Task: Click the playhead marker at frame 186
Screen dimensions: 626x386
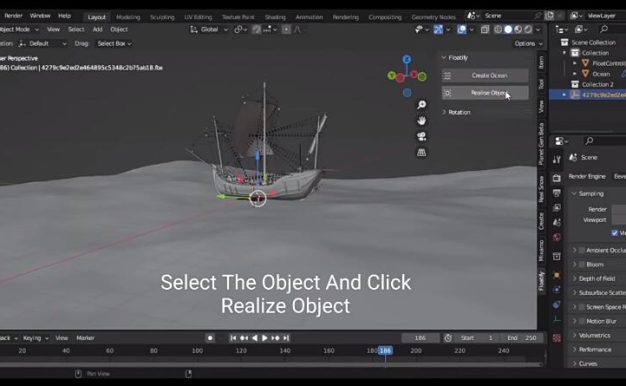Action: (x=385, y=350)
